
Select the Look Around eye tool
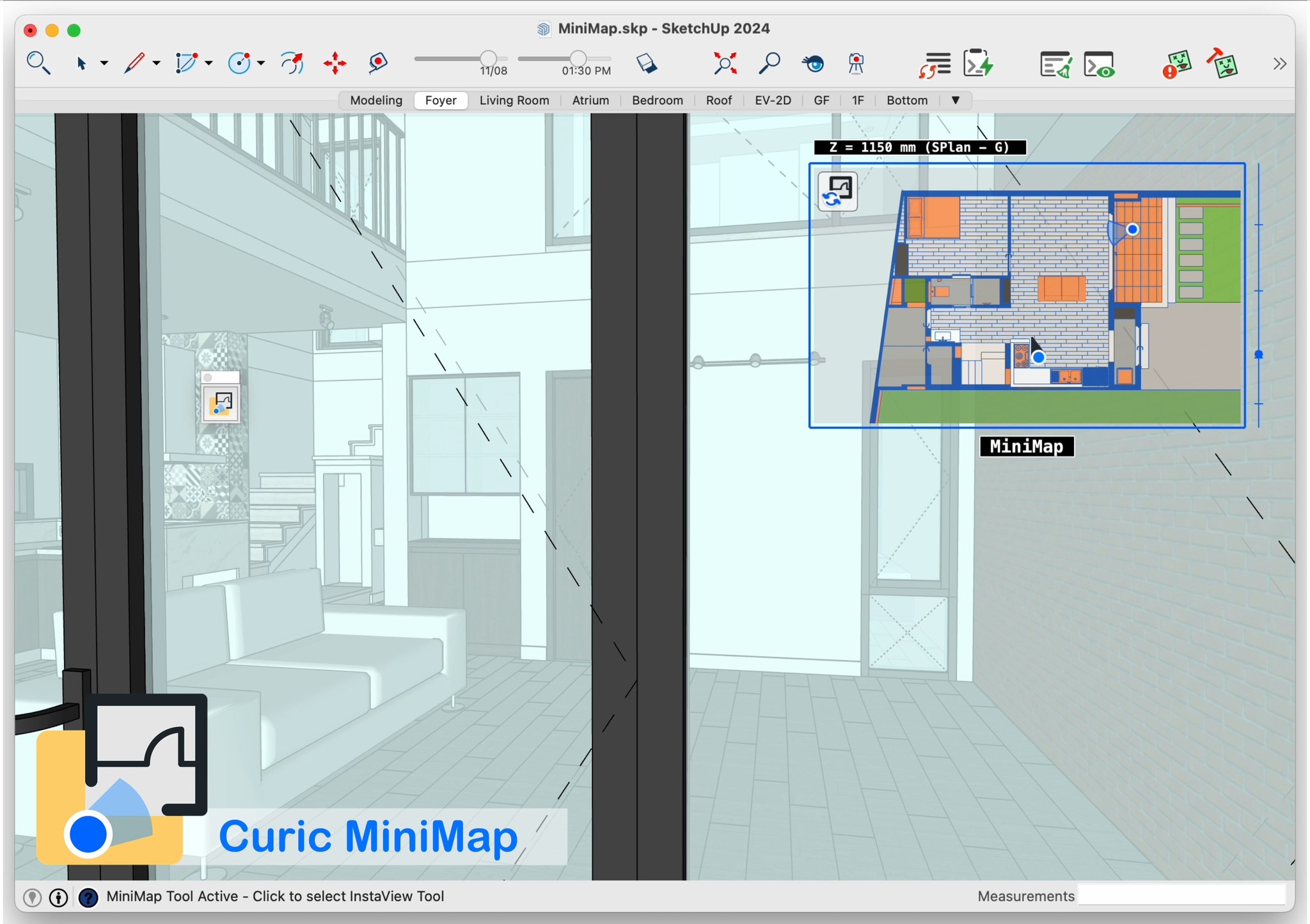tap(813, 63)
